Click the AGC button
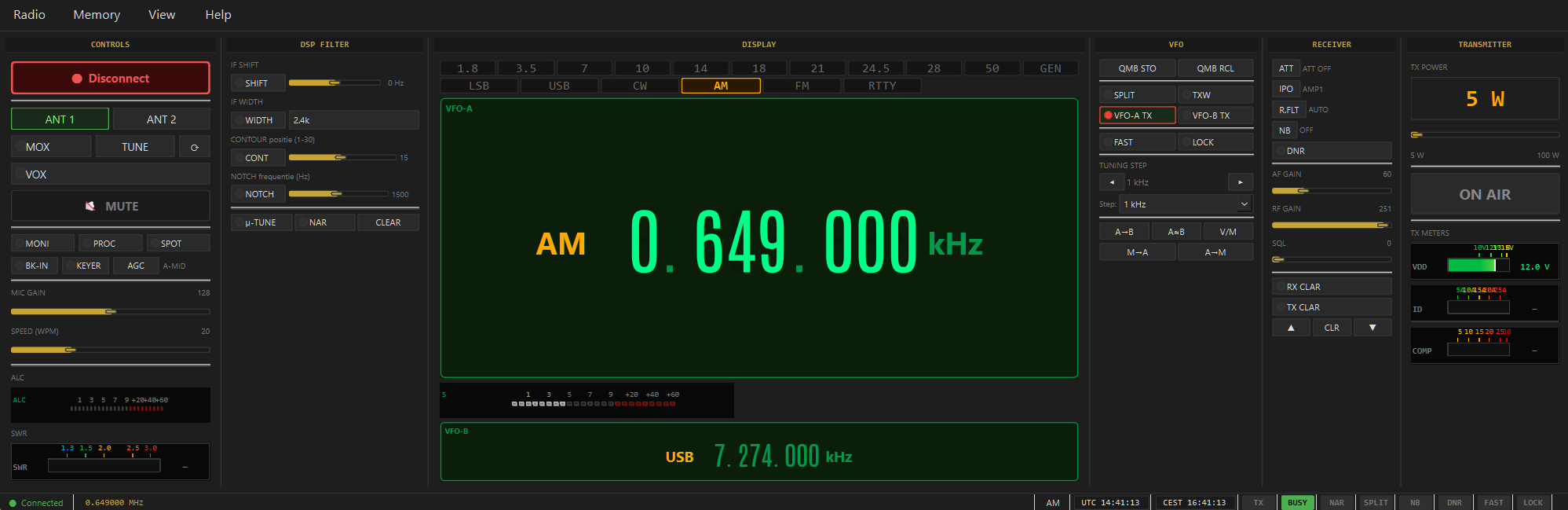The image size is (1568, 510). [x=136, y=266]
